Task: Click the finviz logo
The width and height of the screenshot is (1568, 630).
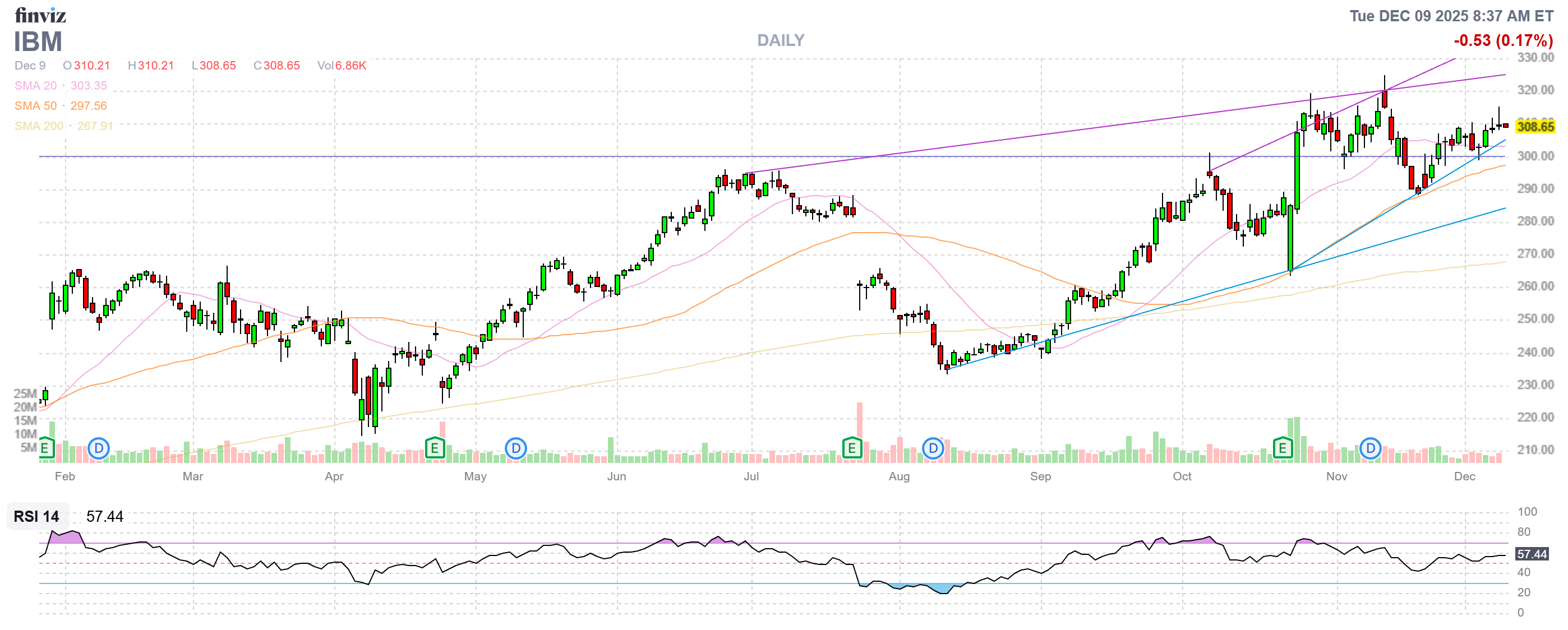Action: pos(40,15)
